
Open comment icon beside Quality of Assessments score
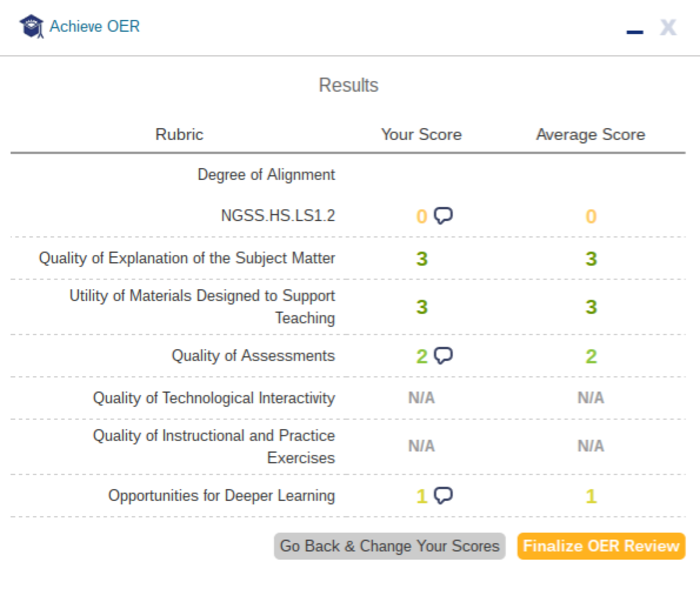(444, 355)
